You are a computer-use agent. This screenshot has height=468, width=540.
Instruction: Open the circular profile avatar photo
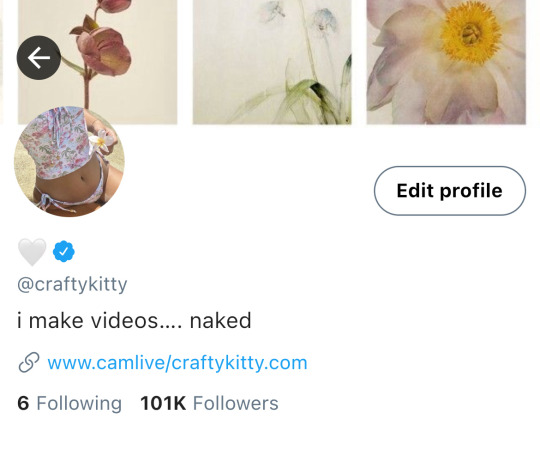pos(69,162)
